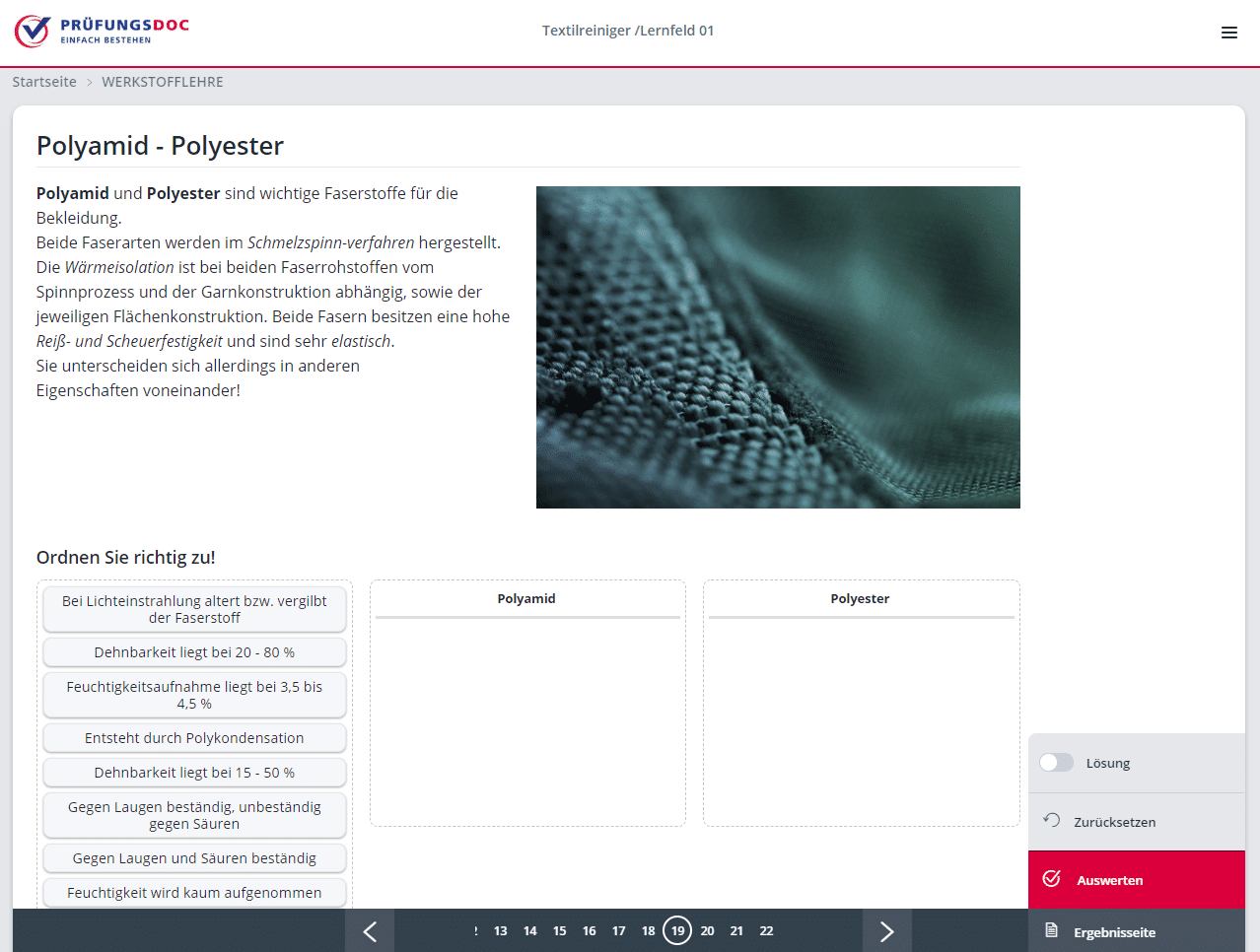Toggle the Lösung switch
The height and width of the screenshot is (952, 1260).
pos(1056,763)
